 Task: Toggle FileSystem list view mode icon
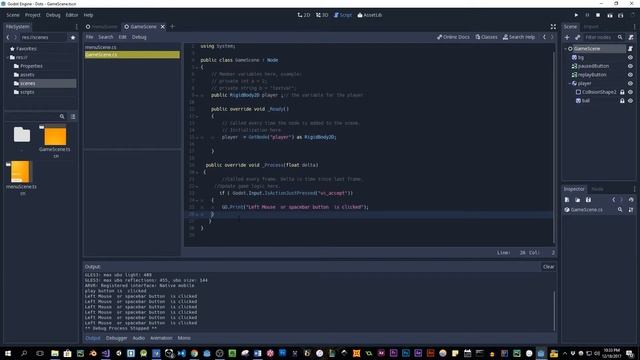click(73, 117)
